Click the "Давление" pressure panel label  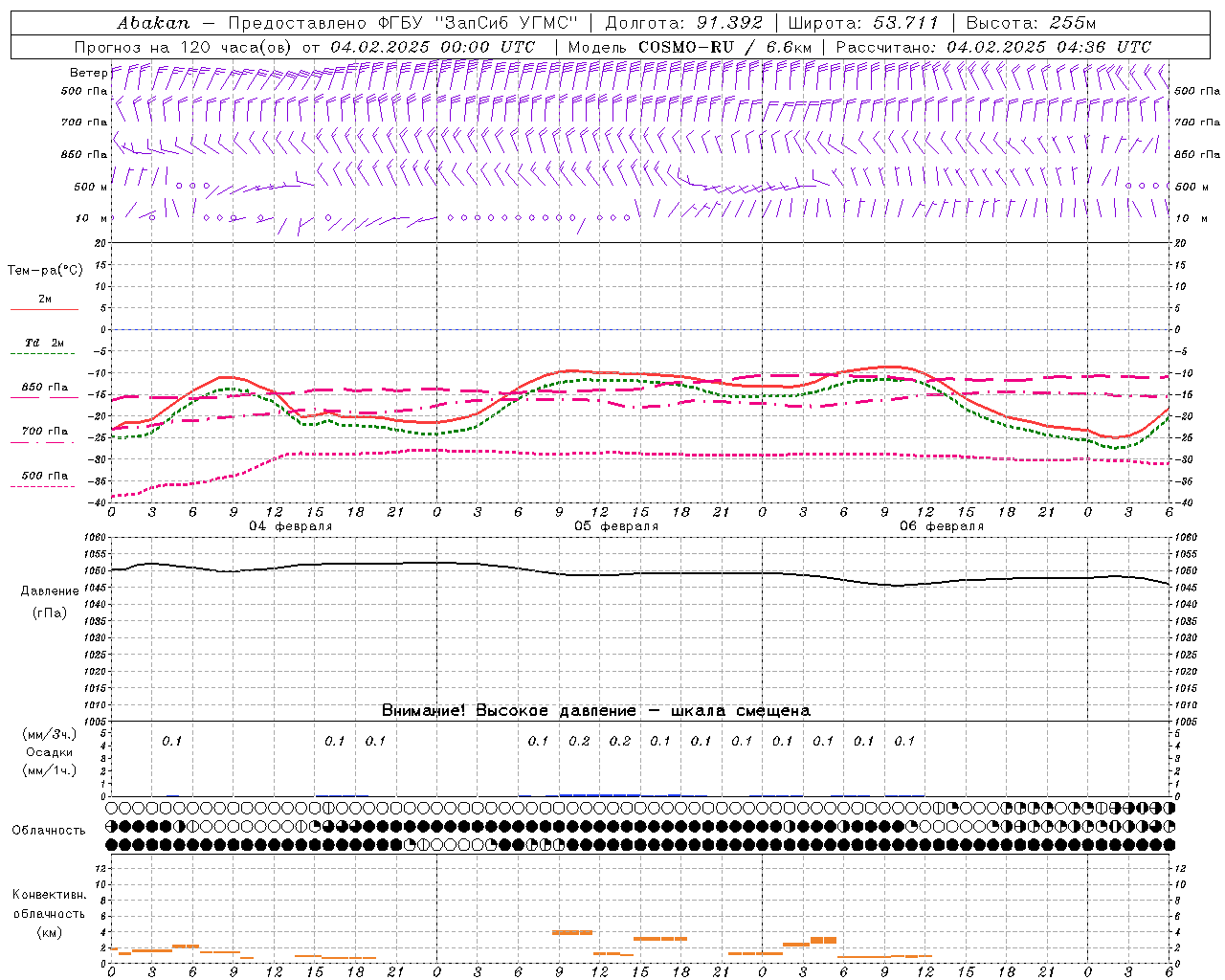pos(50,591)
